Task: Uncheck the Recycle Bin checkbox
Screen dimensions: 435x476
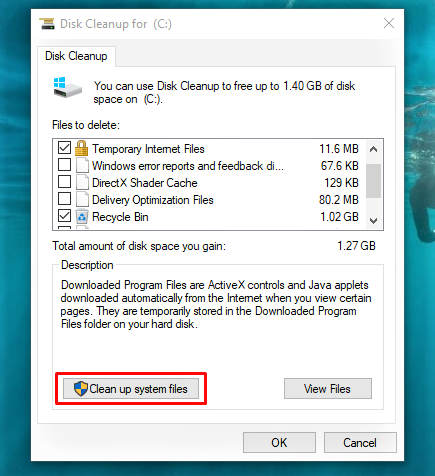Action: 64,216
